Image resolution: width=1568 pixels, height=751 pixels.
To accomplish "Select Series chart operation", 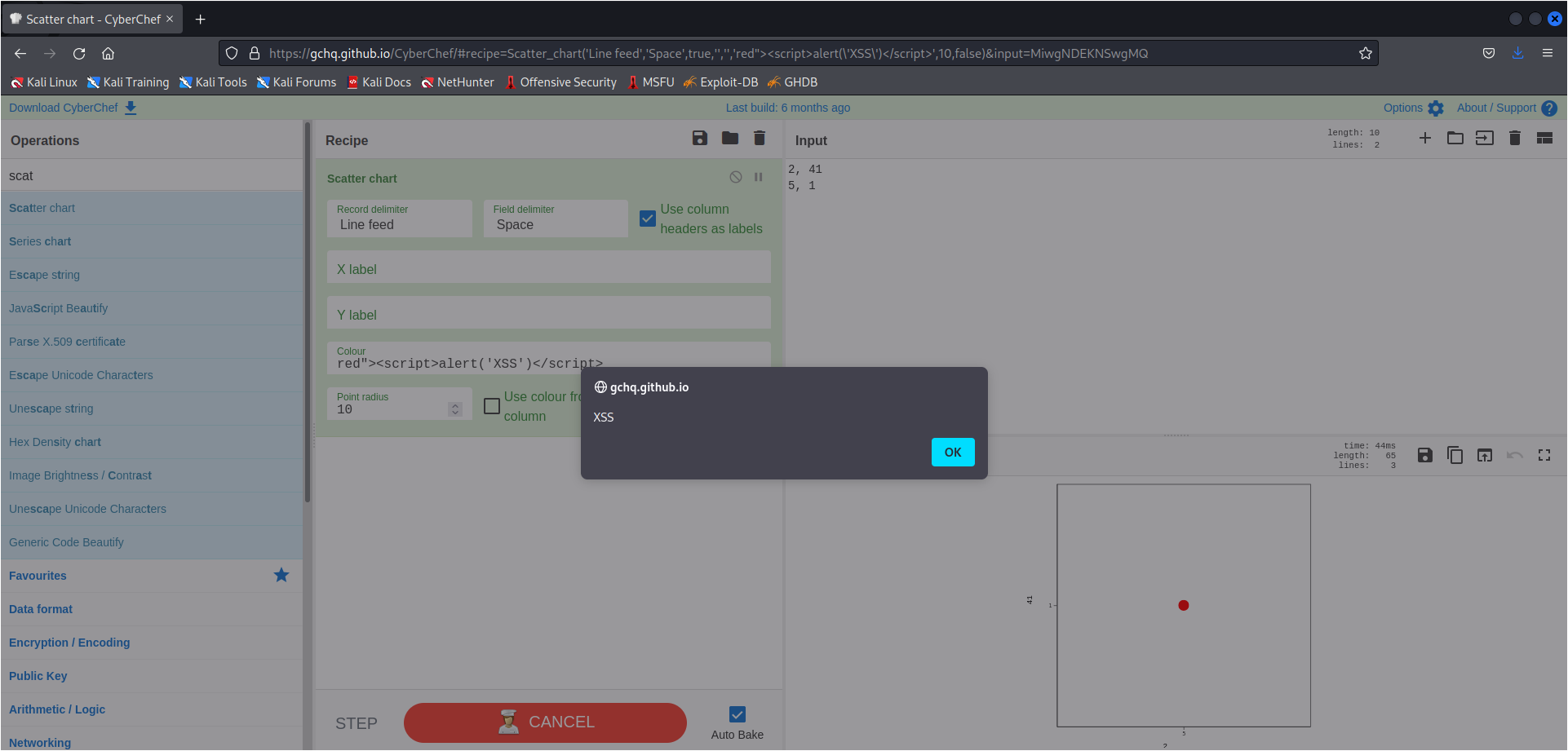I will 152,241.
